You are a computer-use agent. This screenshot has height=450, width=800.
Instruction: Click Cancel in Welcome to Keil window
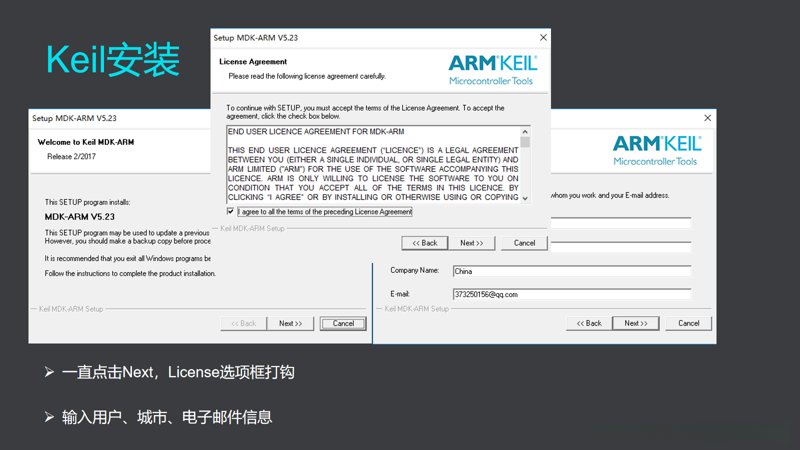[343, 323]
